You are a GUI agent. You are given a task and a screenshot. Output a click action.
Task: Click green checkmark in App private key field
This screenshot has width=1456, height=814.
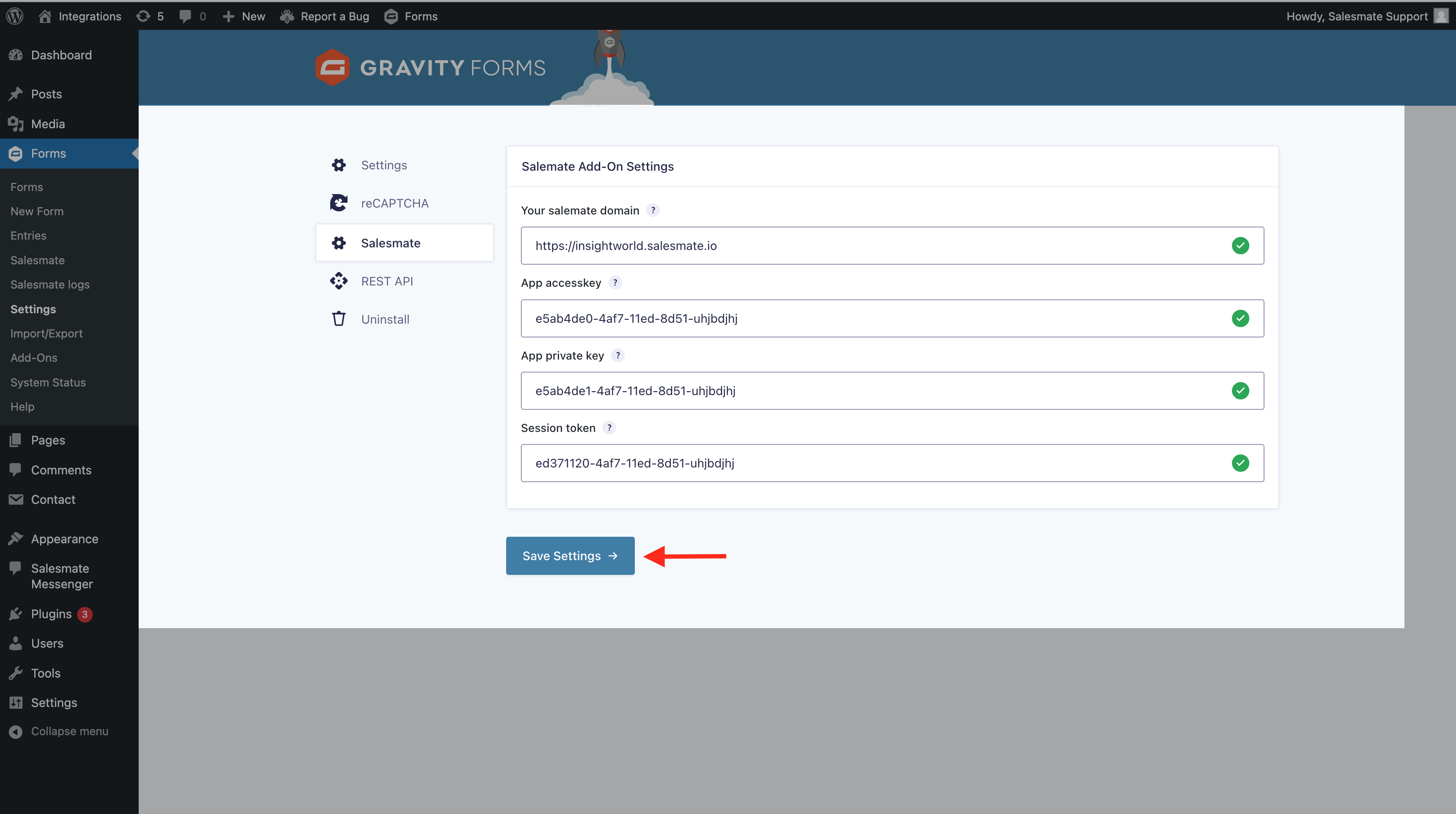tap(1240, 390)
